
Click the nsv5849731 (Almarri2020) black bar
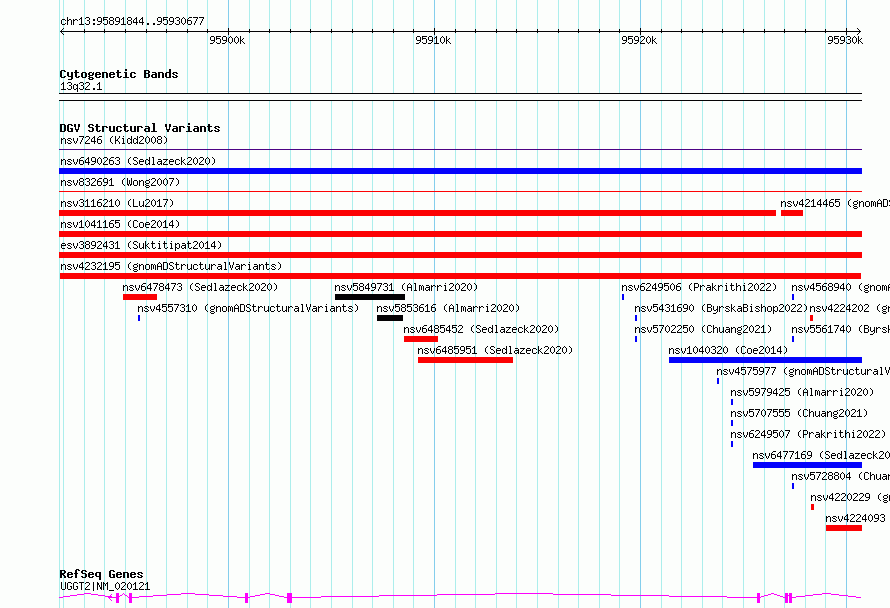click(370, 297)
